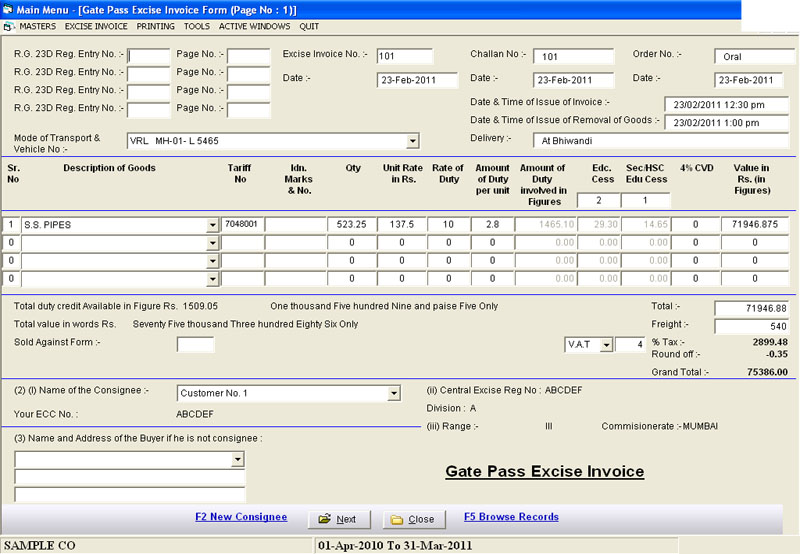This screenshot has width=800, height=554.
Task: Select the Challan No field
Action: pos(573,57)
